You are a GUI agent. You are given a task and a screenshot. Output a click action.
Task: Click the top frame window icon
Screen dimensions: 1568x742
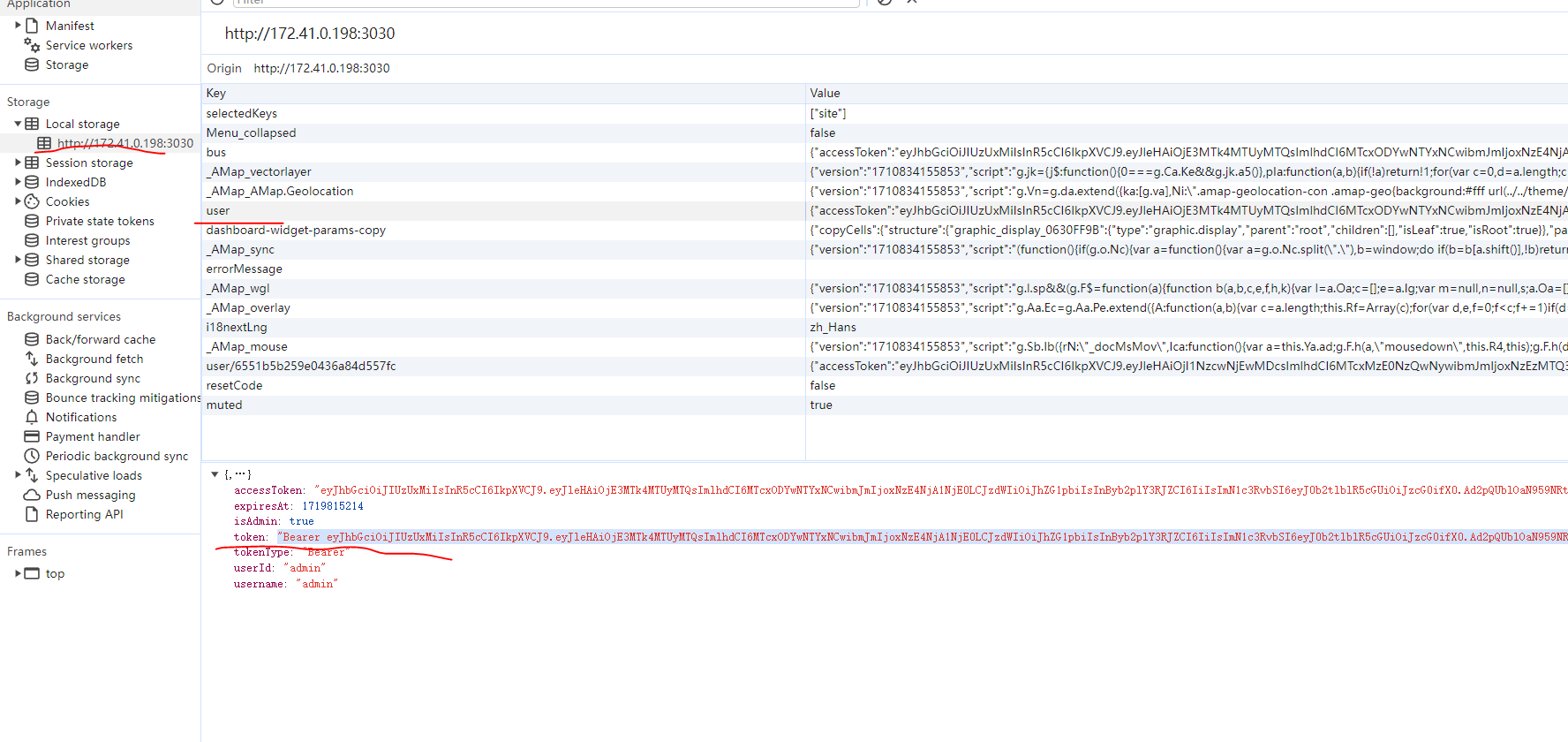coord(32,573)
